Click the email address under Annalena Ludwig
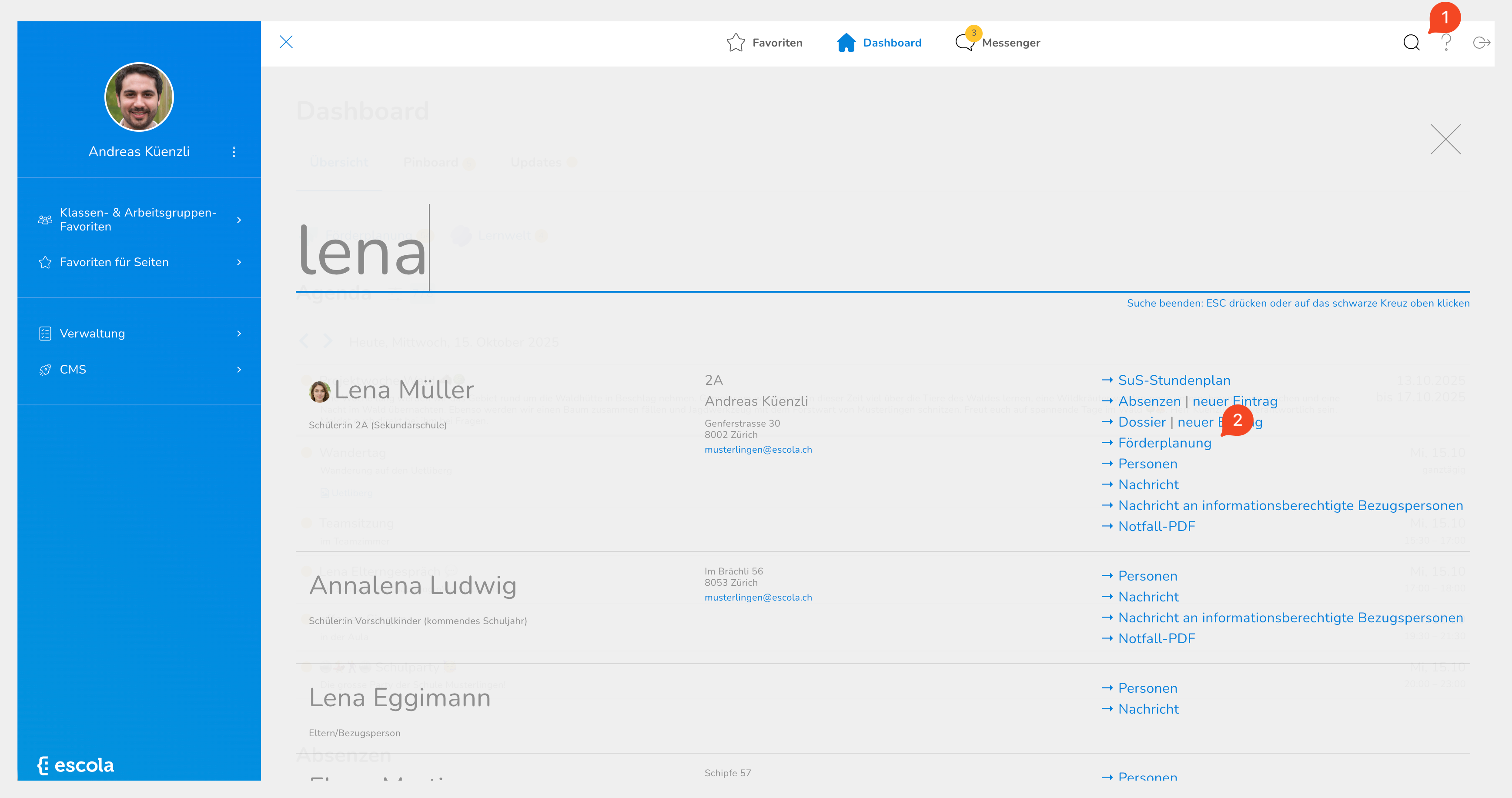The width and height of the screenshot is (1512, 798). tap(758, 598)
